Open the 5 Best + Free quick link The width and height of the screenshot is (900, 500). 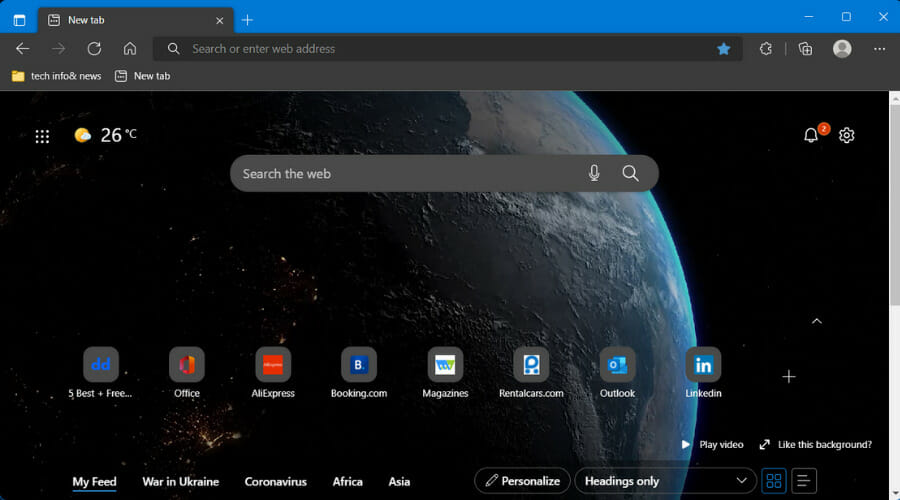pos(100,373)
